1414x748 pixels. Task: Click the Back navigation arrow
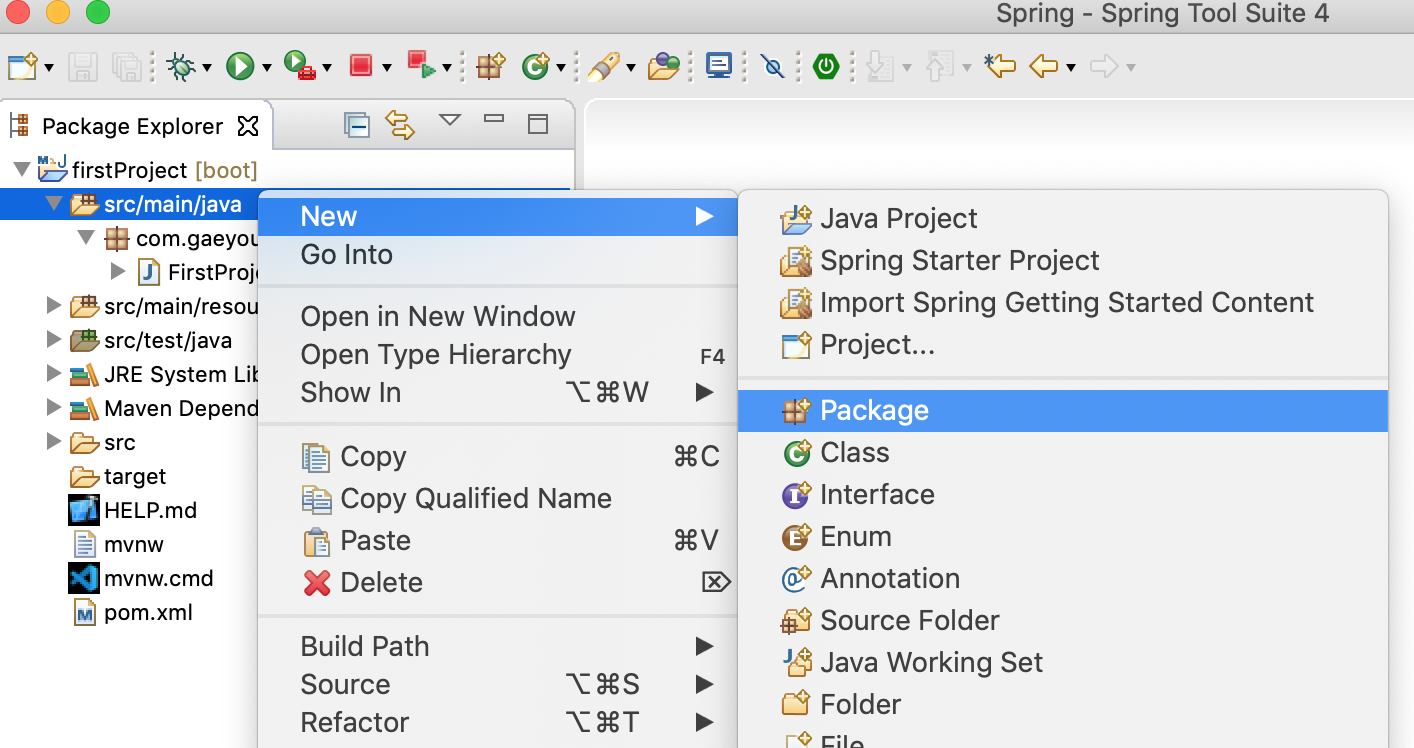pos(1044,67)
